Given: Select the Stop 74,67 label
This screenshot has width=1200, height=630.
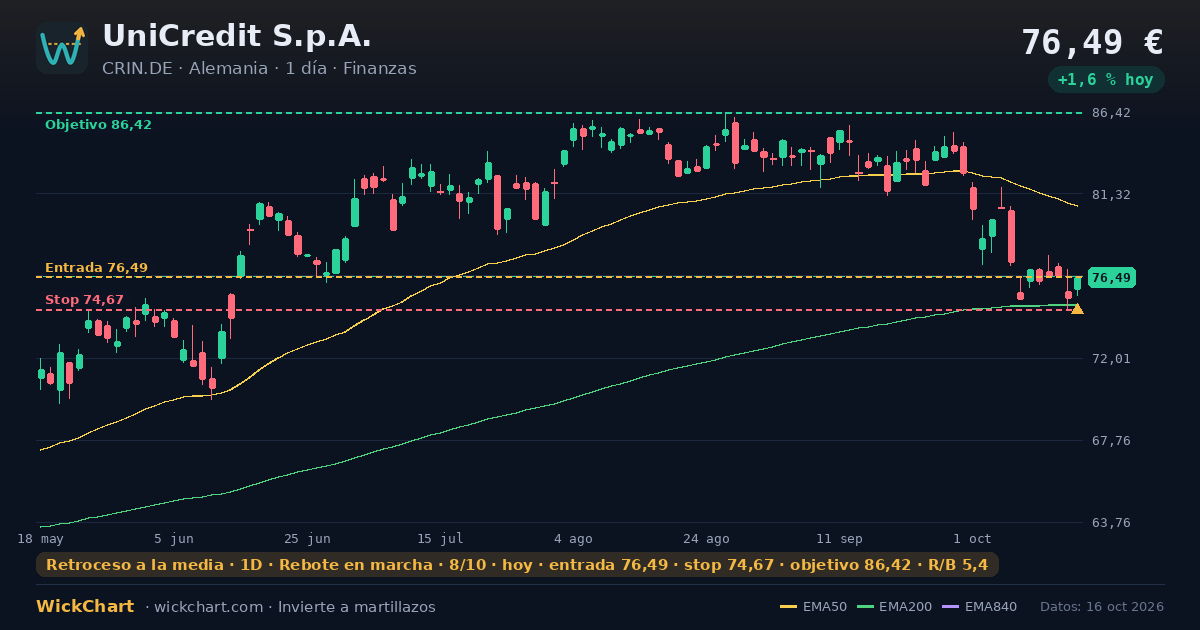Looking at the screenshot, I should pyautogui.click(x=84, y=299).
